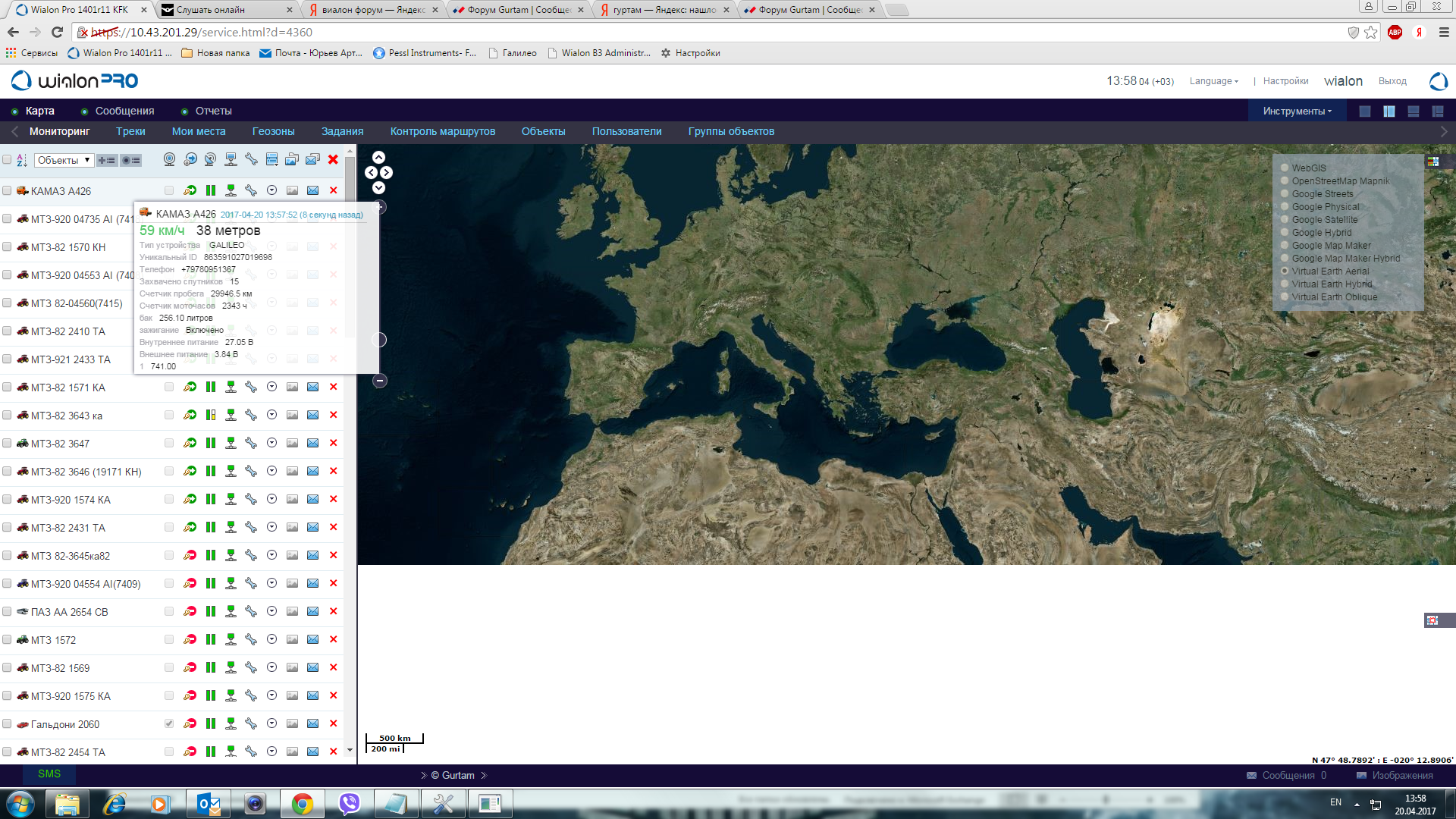Open the Объекты dropdown list
This screenshot has height=819, width=1456.
point(64,160)
